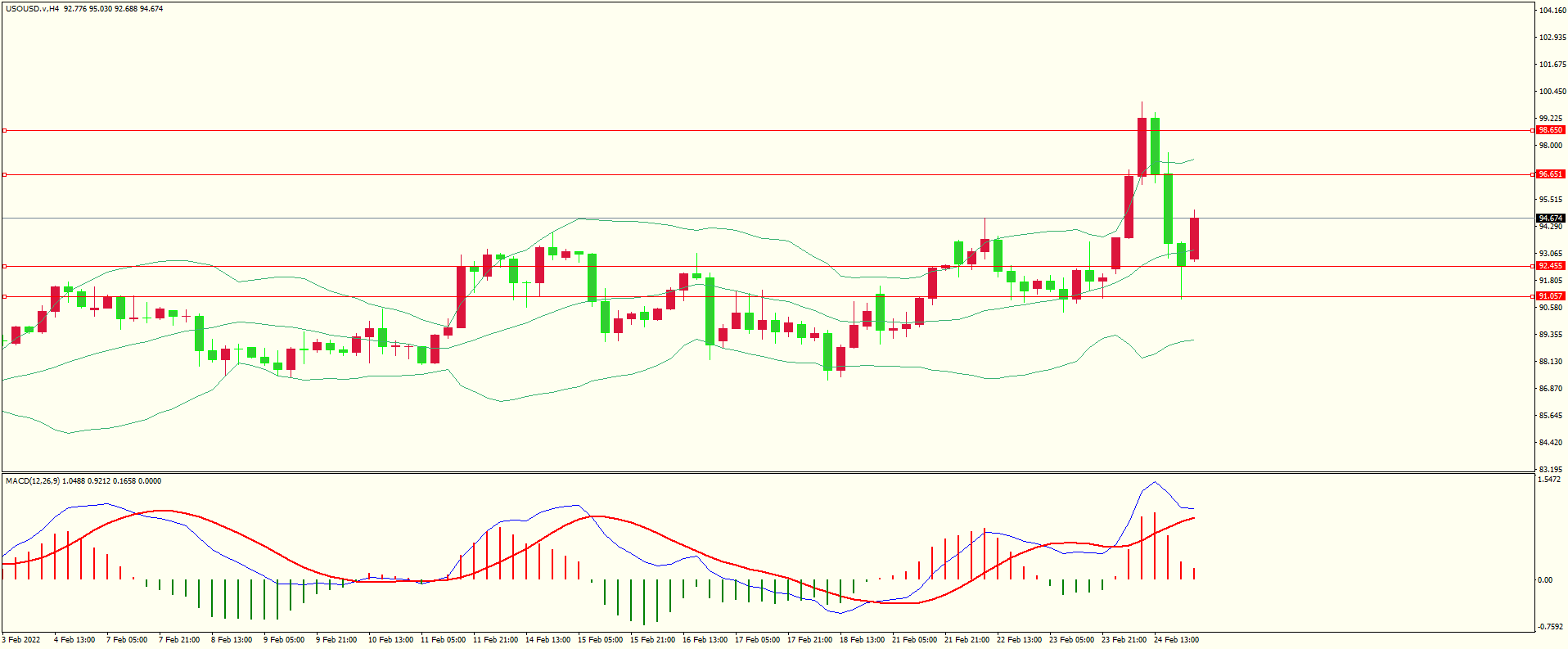Screen dimensions: 1568x649
Task: Select the 91.057 red price tag
Action: tap(1550, 296)
